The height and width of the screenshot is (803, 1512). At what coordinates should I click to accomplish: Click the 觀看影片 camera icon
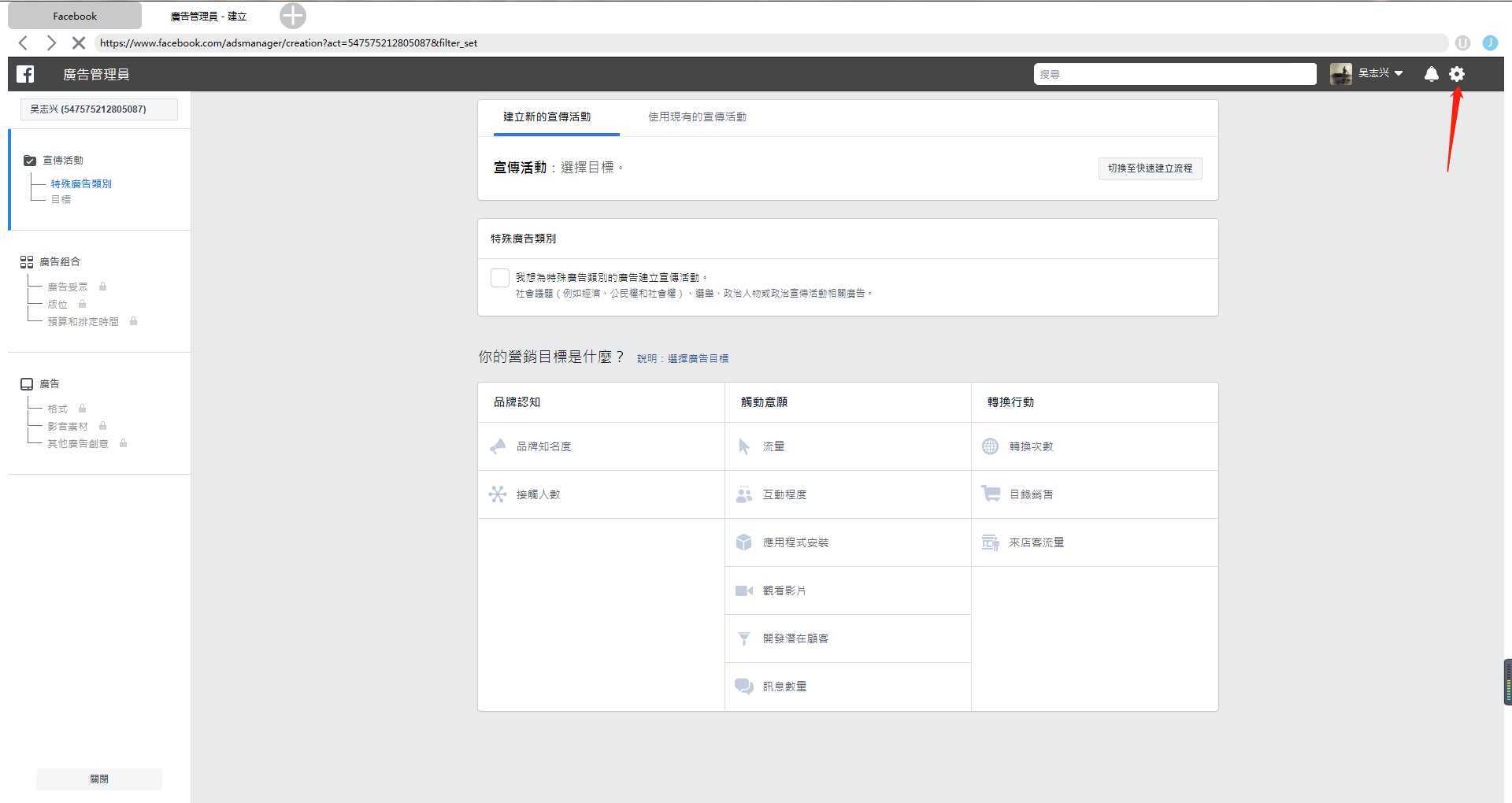[744, 590]
